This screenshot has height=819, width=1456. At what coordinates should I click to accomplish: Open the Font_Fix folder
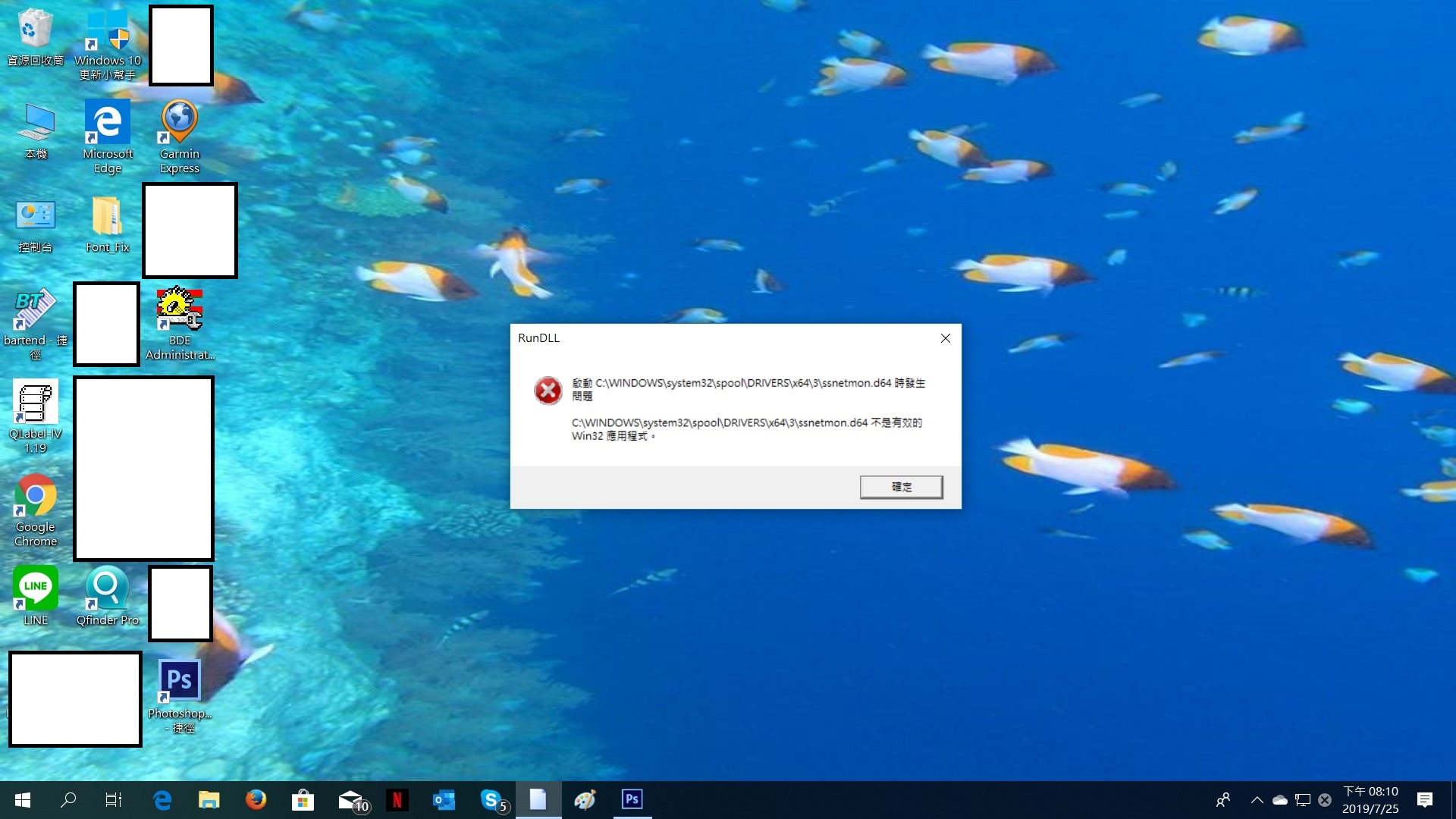107,218
